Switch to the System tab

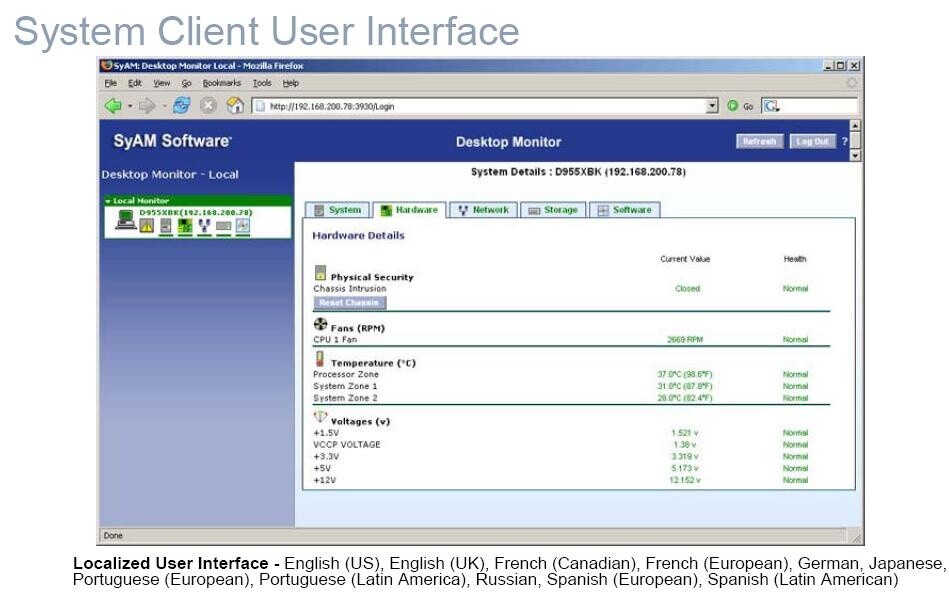[338, 210]
